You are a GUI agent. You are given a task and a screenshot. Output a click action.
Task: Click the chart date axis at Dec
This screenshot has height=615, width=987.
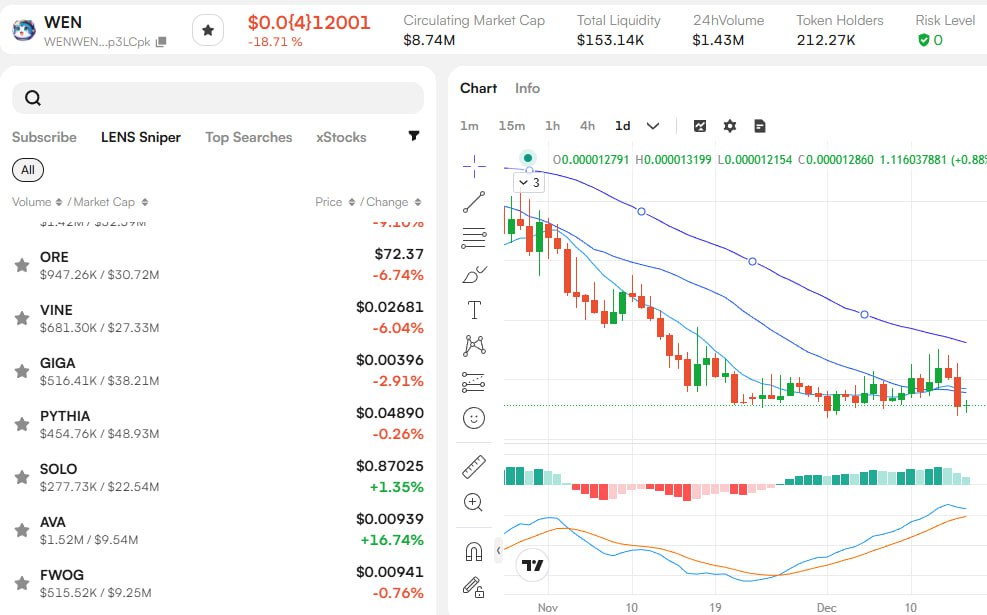click(826, 607)
